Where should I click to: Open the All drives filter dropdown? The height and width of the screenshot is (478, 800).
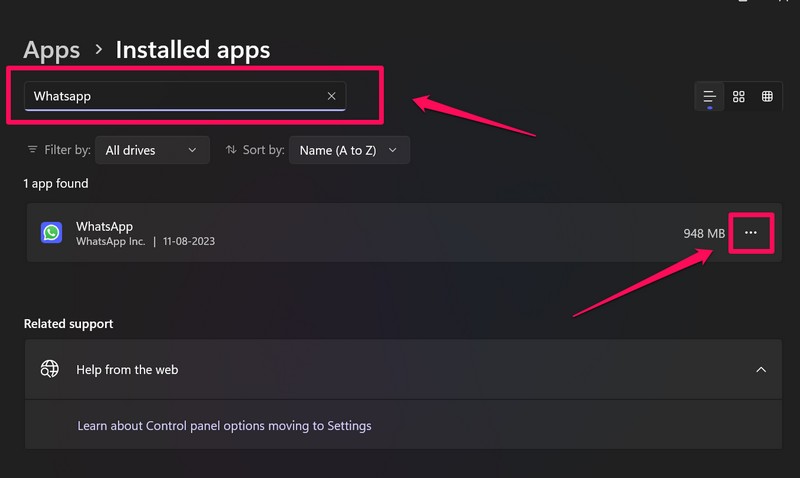[x=152, y=150]
